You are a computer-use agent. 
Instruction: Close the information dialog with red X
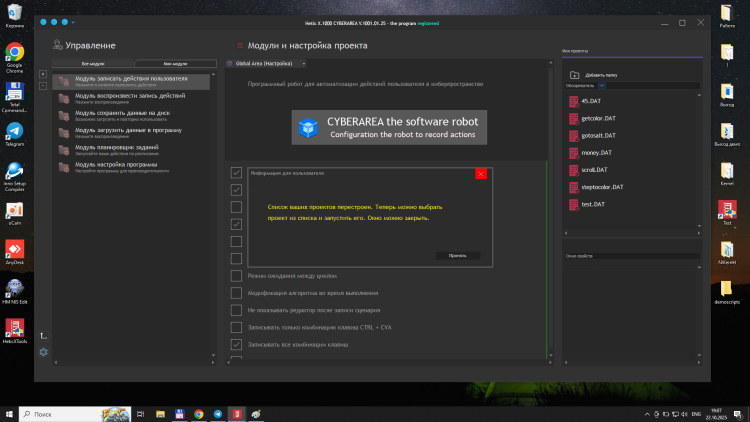coord(481,174)
